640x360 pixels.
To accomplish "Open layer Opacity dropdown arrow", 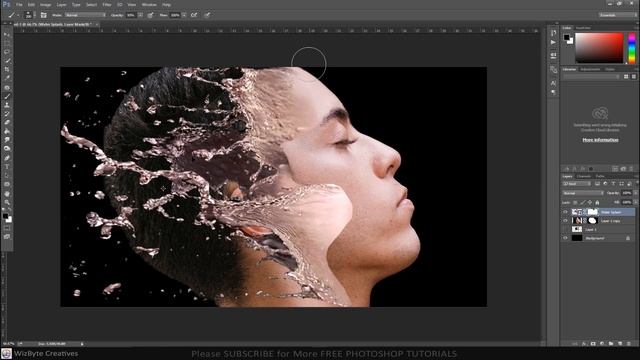I will (x=635, y=193).
